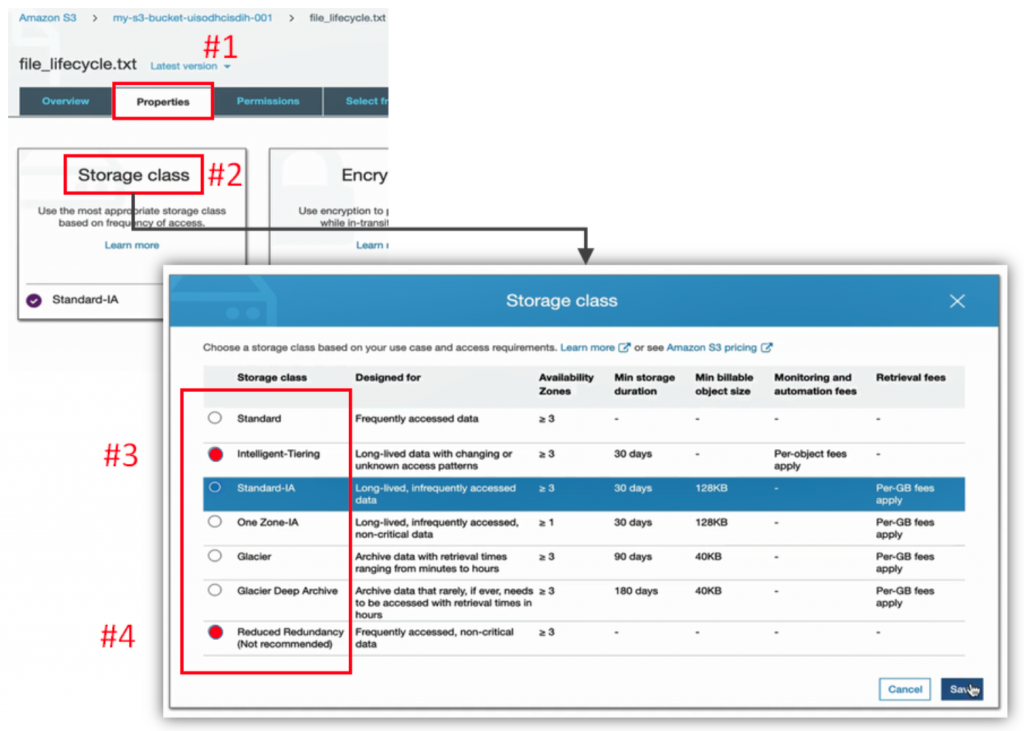Viewport: 1024px width, 731px height.
Task: Click the Frequently accessed data description
Action: click(417, 419)
